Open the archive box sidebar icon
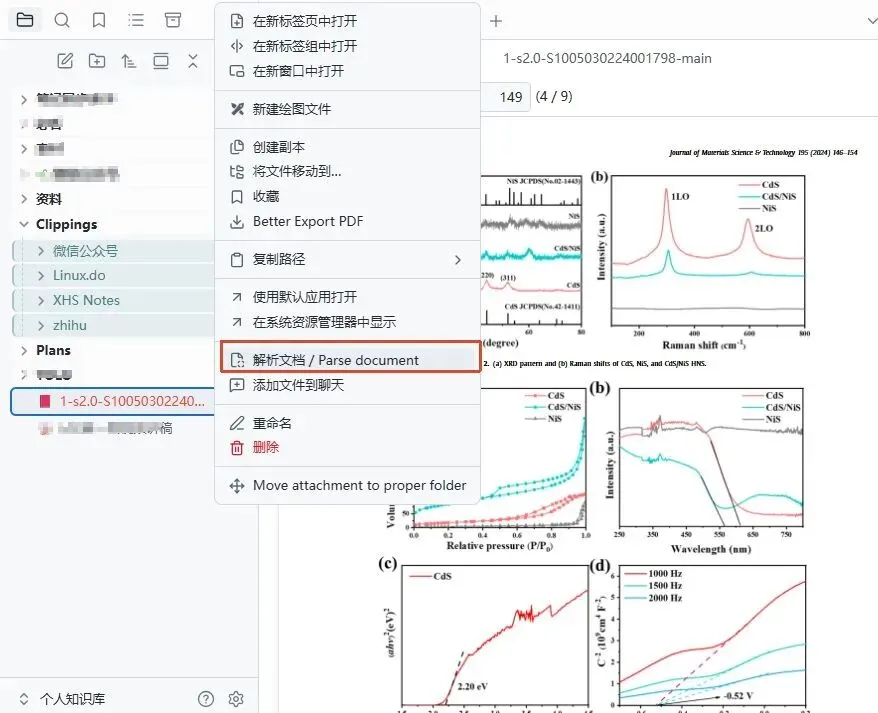Viewport: 878px width, 713px height. point(172,20)
